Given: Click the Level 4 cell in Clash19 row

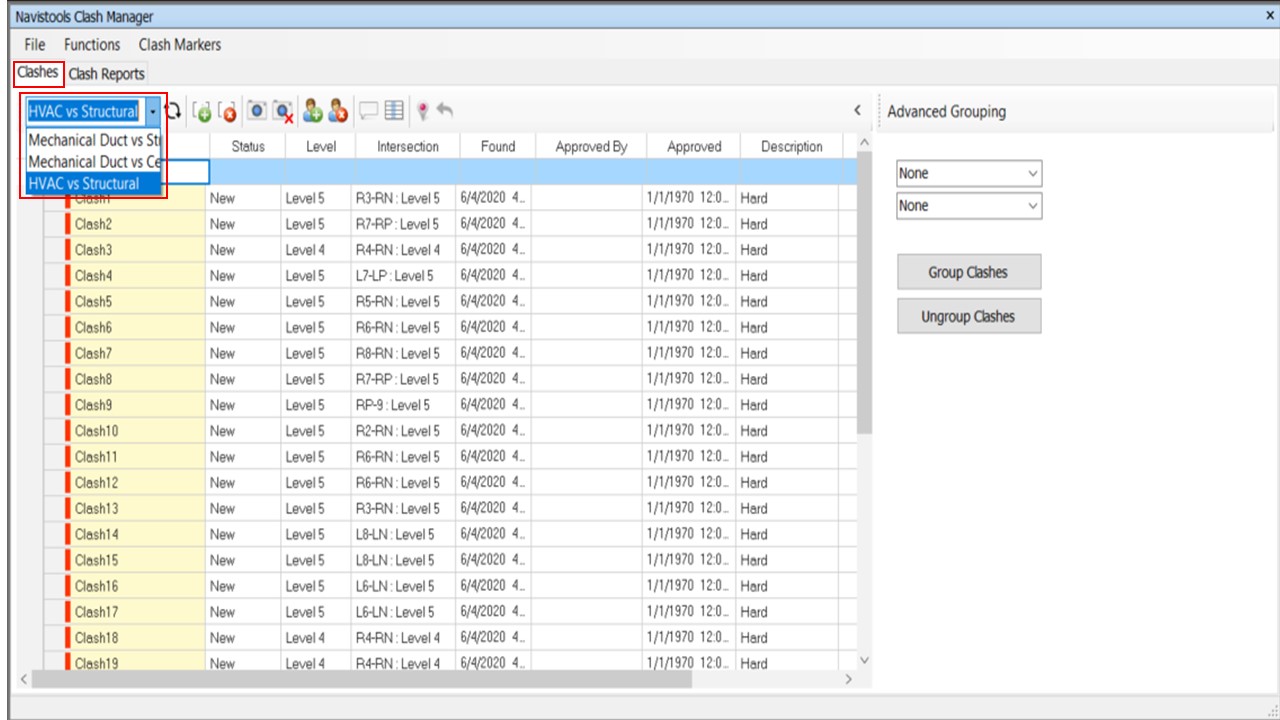Looking at the screenshot, I should click(x=318, y=664).
